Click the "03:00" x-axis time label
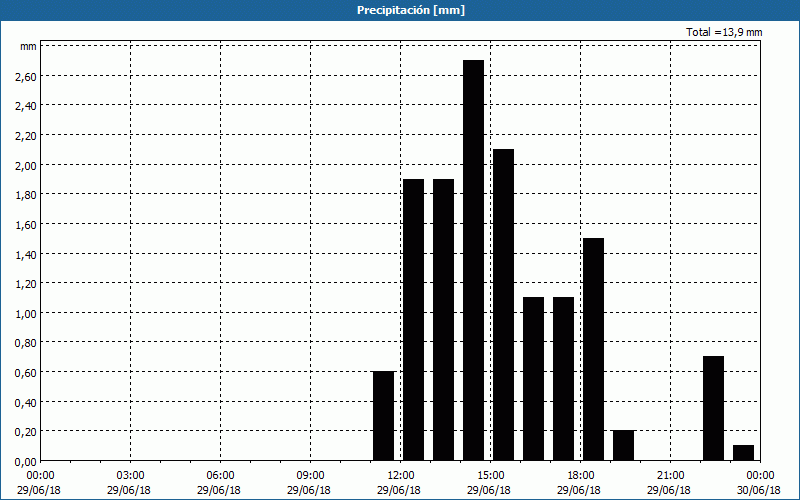This screenshot has height=500, width=800. tap(131, 476)
